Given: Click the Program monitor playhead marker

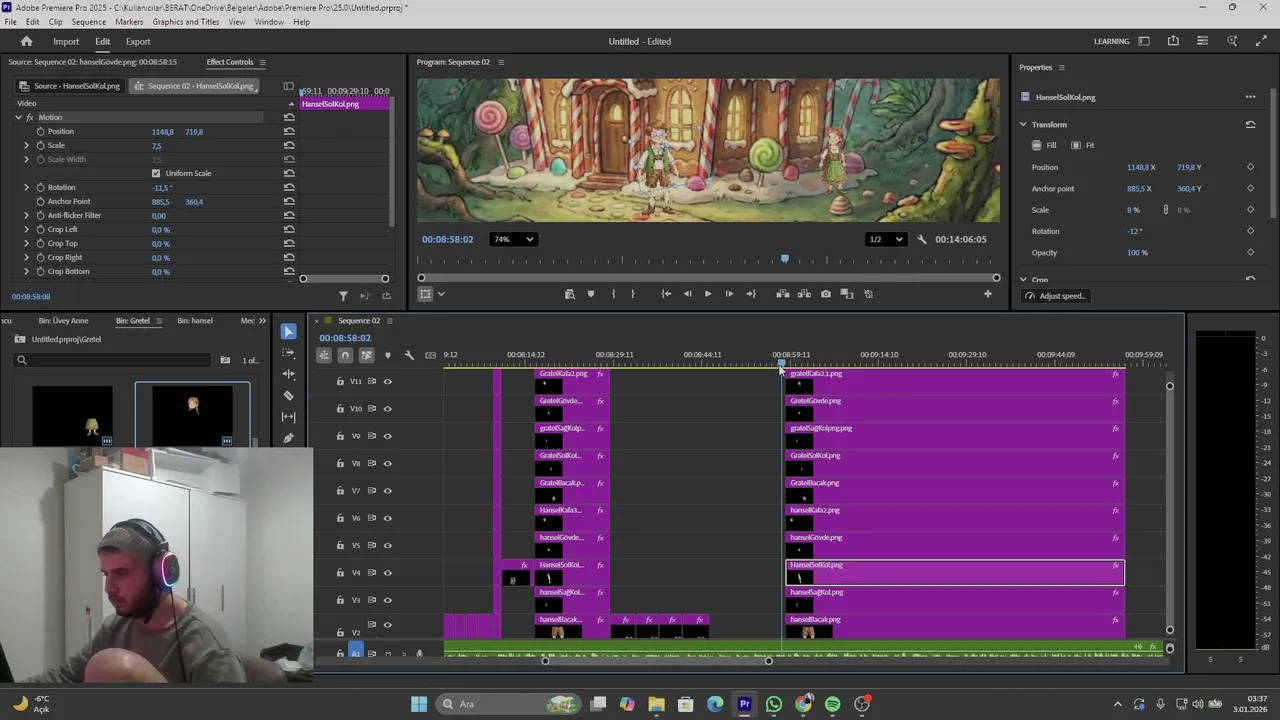Looking at the screenshot, I should [785, 260].
